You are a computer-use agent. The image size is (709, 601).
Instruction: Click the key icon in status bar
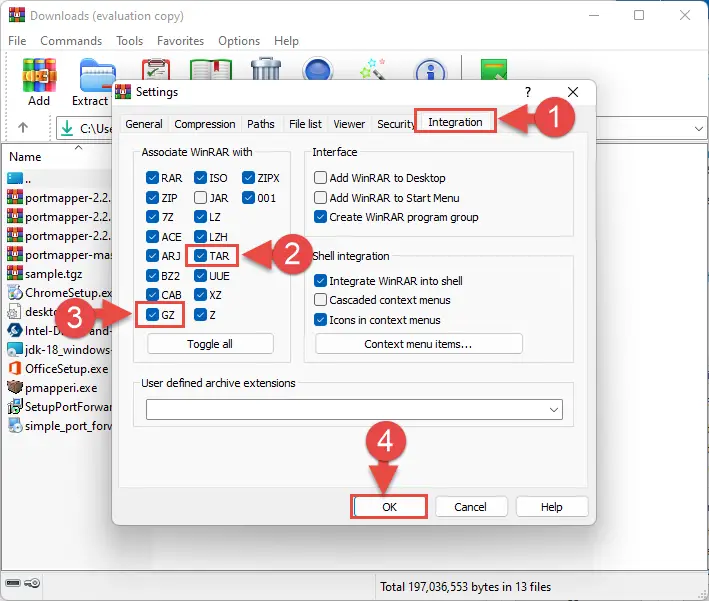(32, 582)
